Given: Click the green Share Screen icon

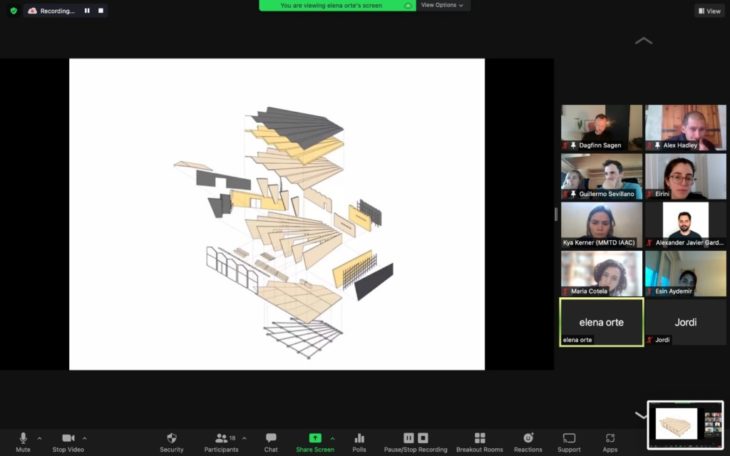Looking at the screenshot, I should click(315, 438).
